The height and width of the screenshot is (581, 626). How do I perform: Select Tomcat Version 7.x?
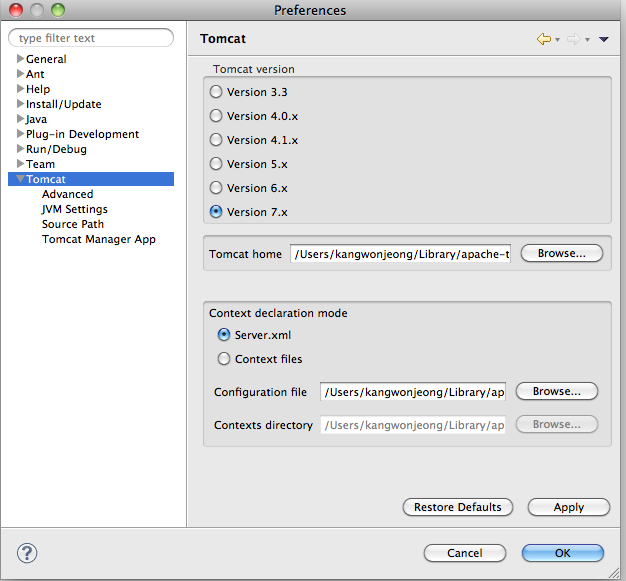click(216, 212)
